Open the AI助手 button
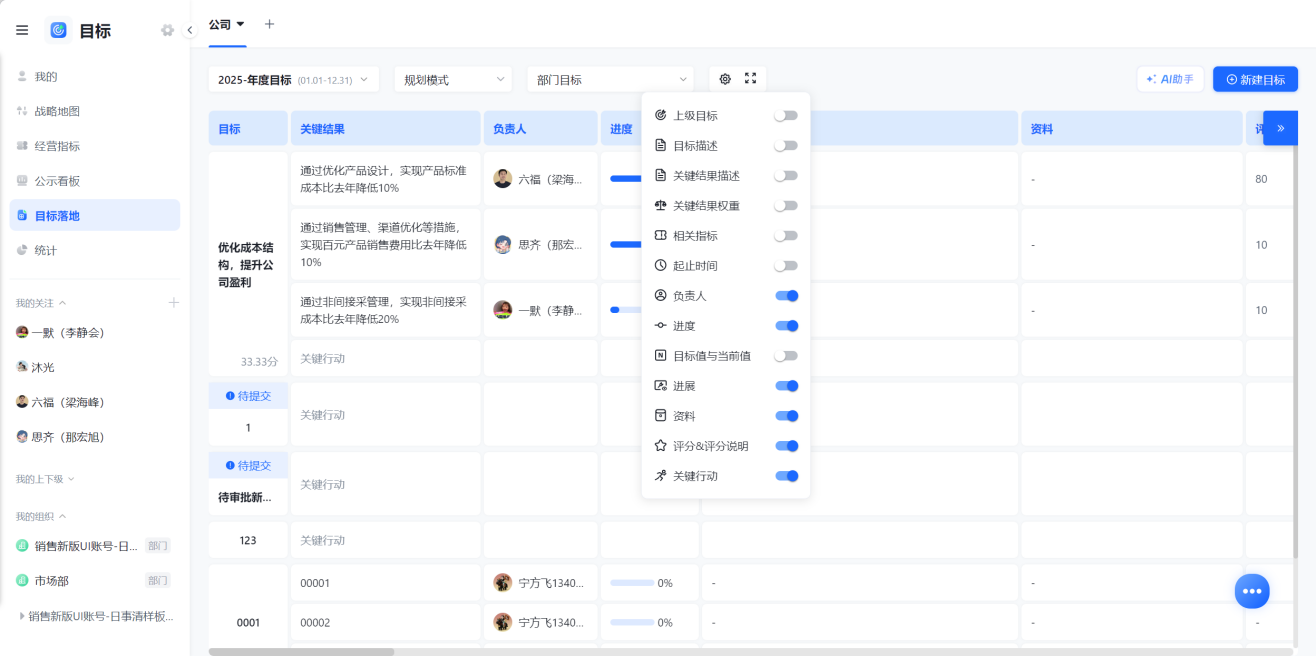Viewport: 1316px width, 656px height. tap(1170, 79)
